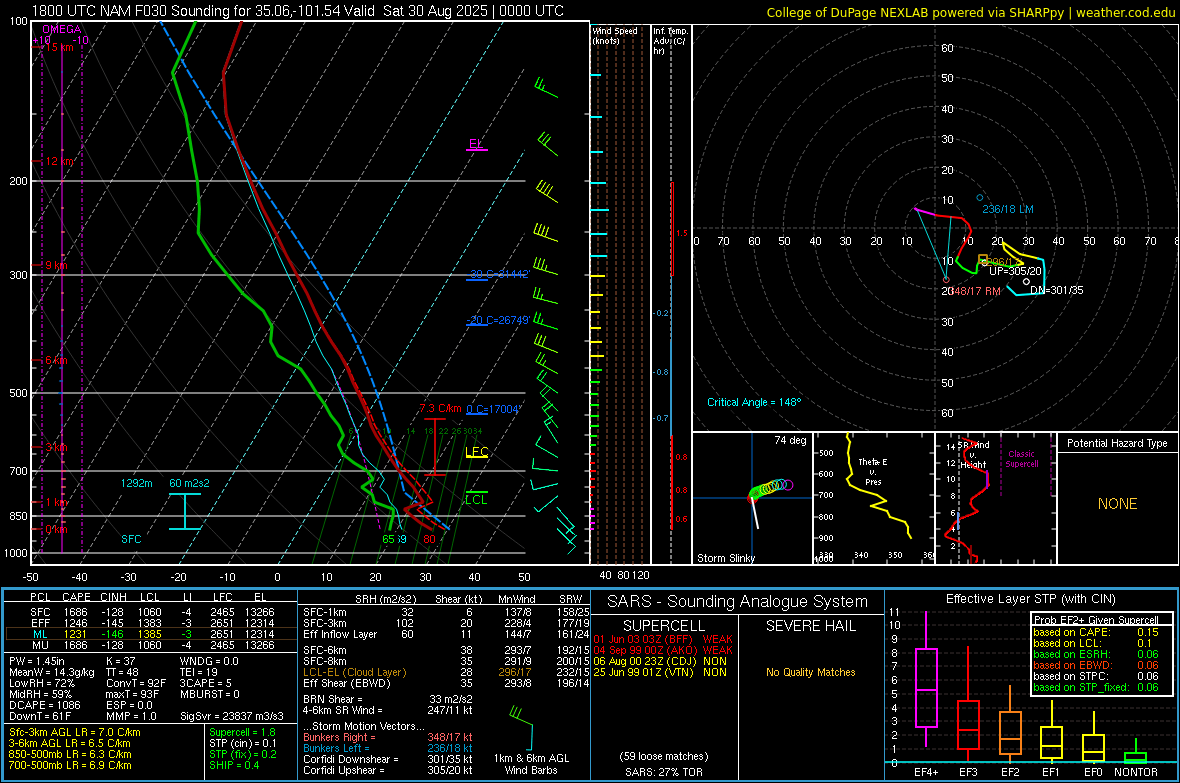The height and width of the screenshot is (783, 1180).
Task: Click the Critical Angle = 148° text
Action: (x=754, y=403)
